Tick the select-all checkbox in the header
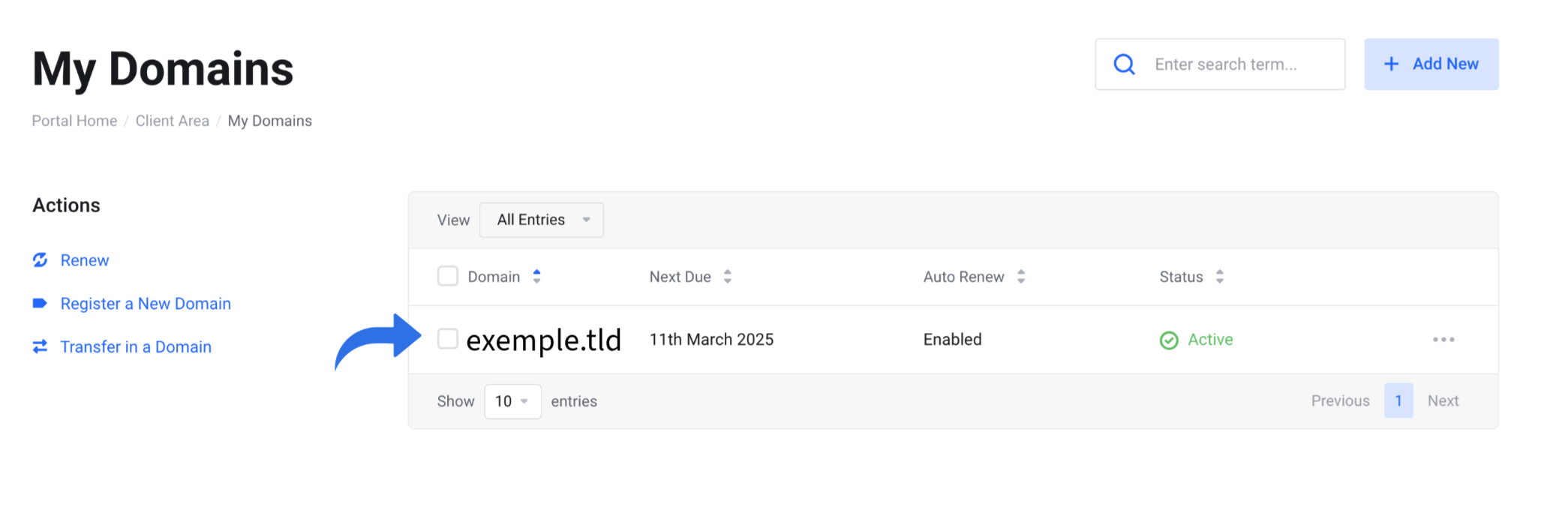1568x513 pixels. tap(448, 276)
